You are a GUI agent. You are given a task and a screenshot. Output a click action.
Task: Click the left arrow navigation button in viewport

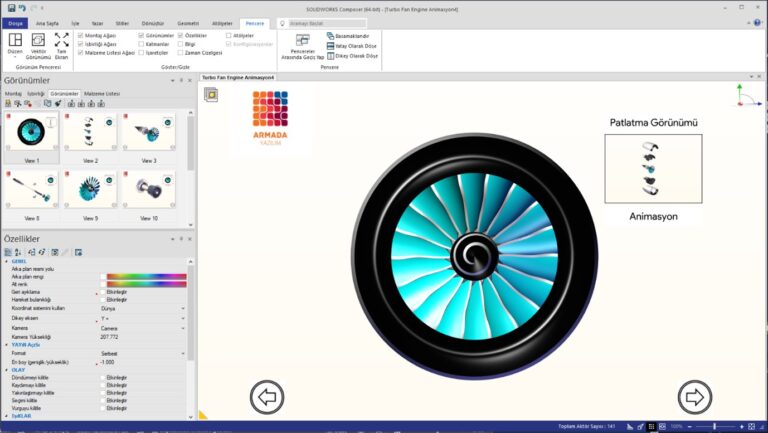point(267,397)
